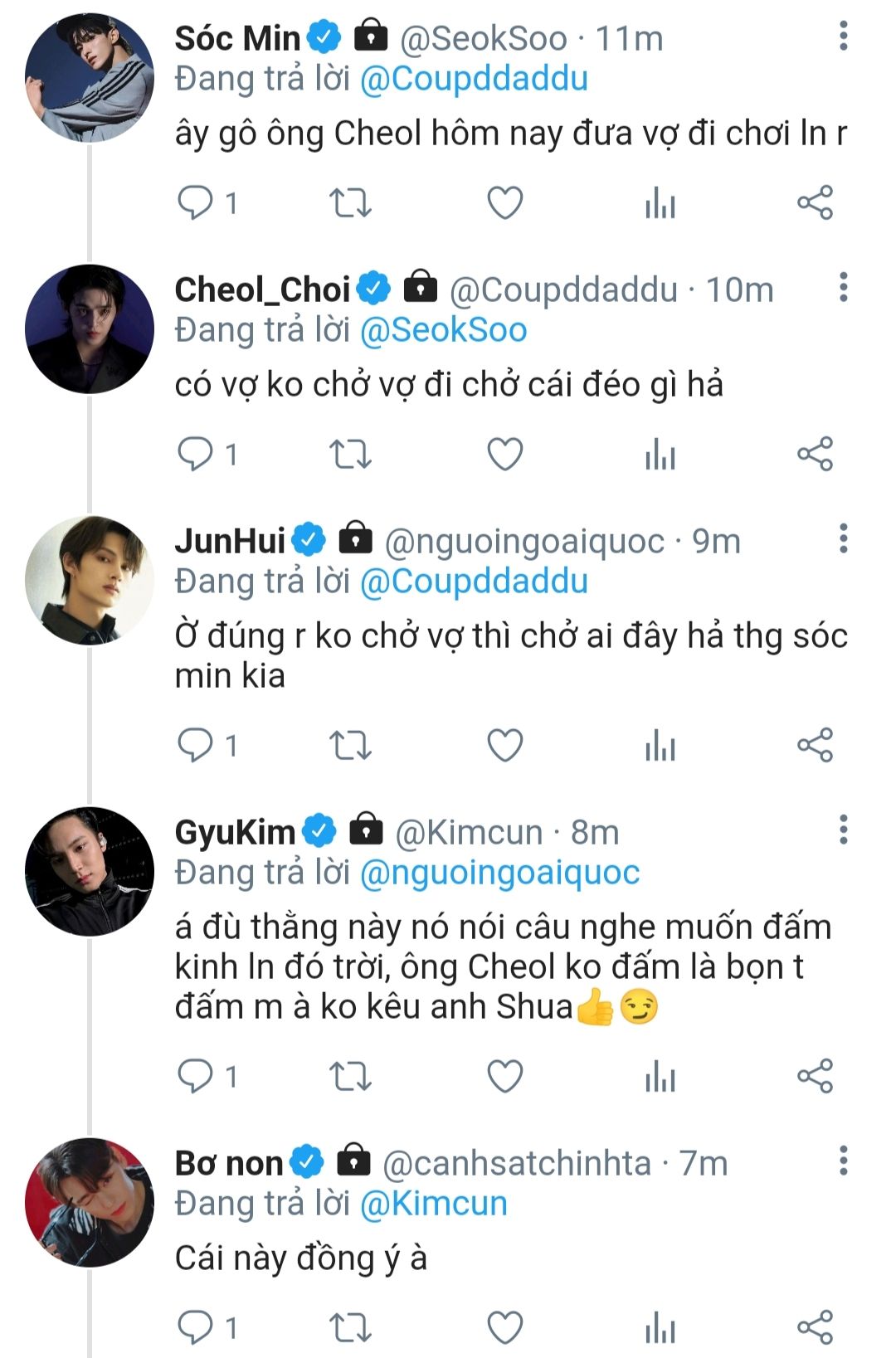This screenshot has width=896, height=1358.
Task: Like Sóc Min's tweet
Action: (x=504, y=202)
